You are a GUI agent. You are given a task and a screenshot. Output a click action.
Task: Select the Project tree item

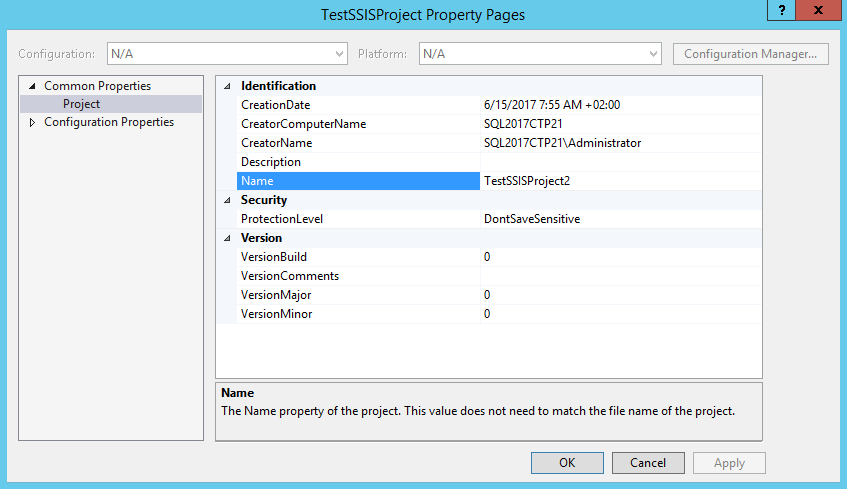pyautogui.click(x=81, y=104)
